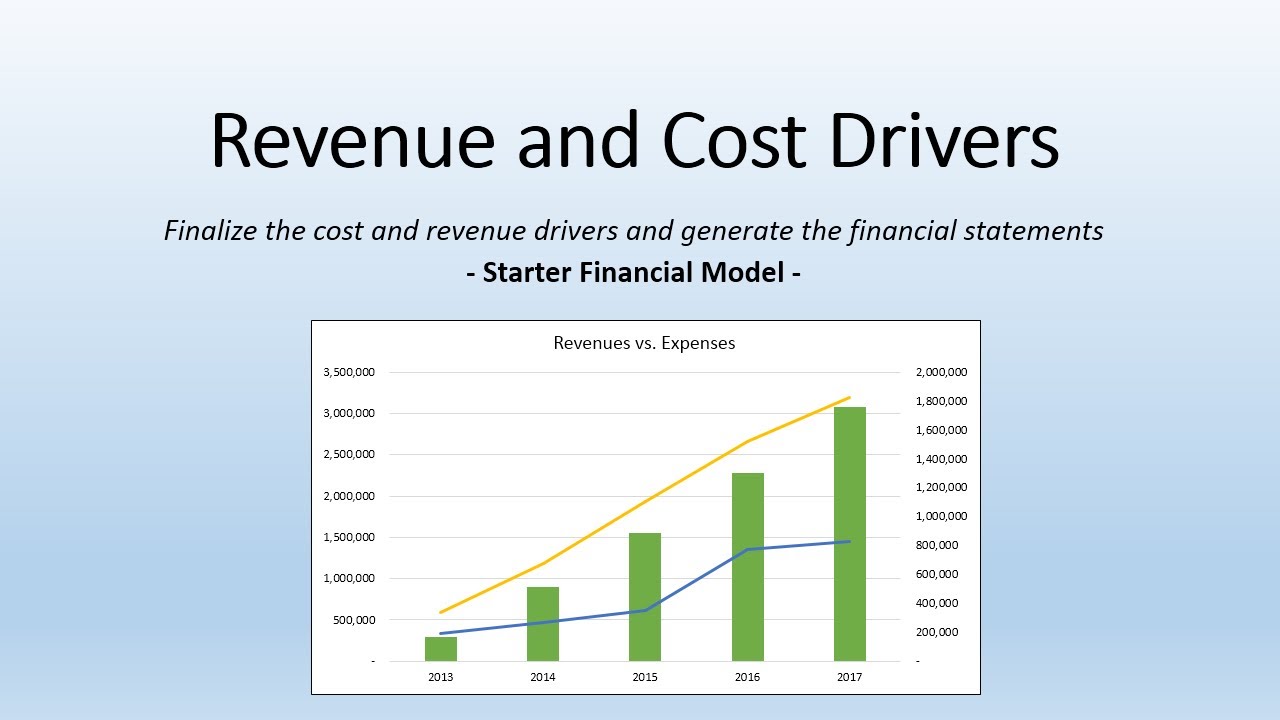Click the 2,500,000 left axis label
The image size is (1280, 720).
click(349, 454)
